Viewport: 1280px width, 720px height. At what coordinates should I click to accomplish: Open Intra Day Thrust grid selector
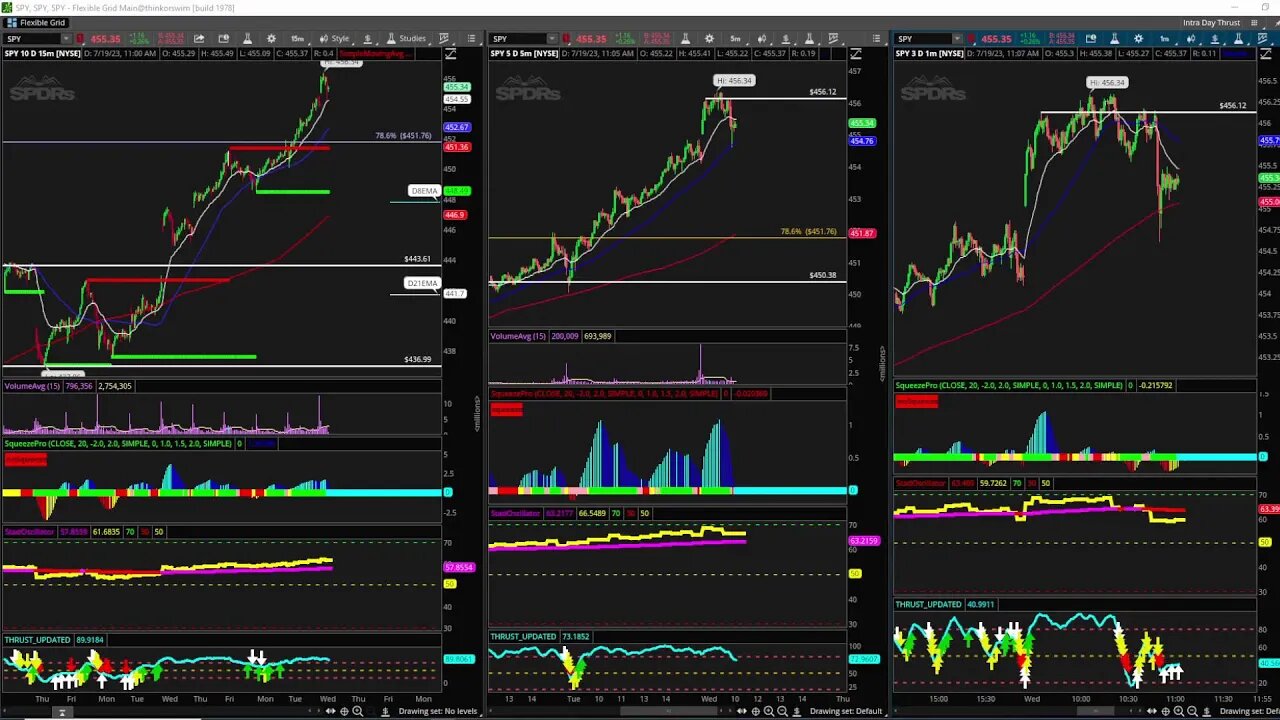click(x=1211, y=22)
